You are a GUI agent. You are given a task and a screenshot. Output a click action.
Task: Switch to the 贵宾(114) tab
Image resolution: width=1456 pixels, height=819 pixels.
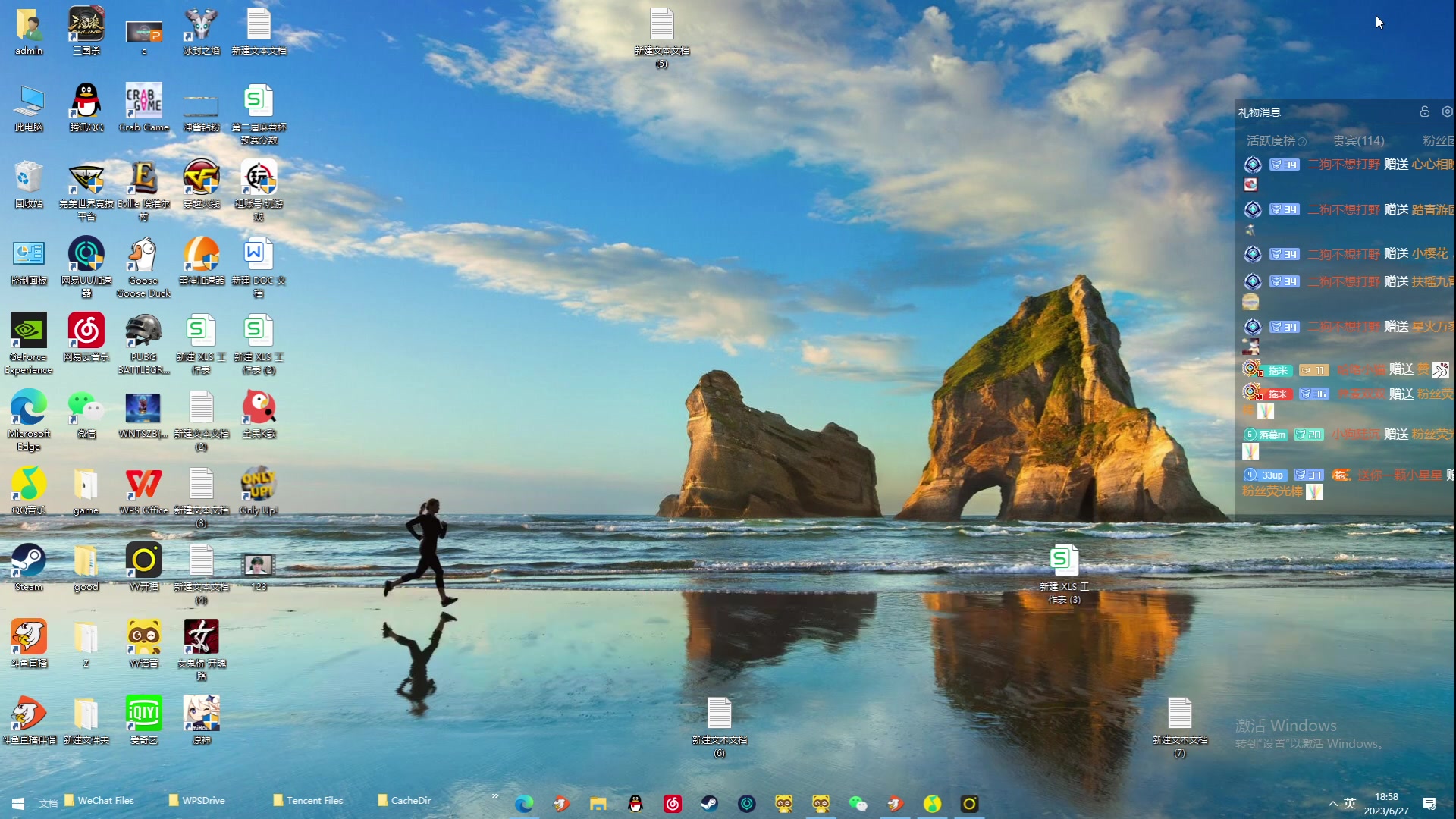click(x=1357, y=140)
